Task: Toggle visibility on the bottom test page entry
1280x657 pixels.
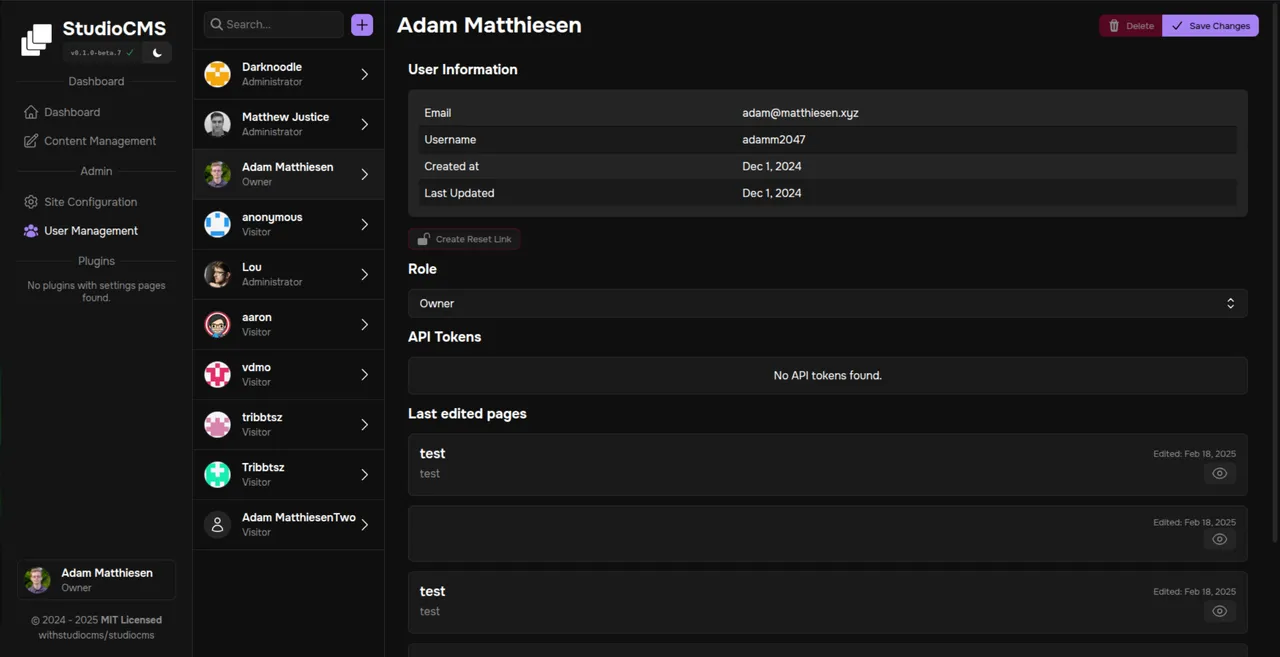Action: tap(1219, 611)
